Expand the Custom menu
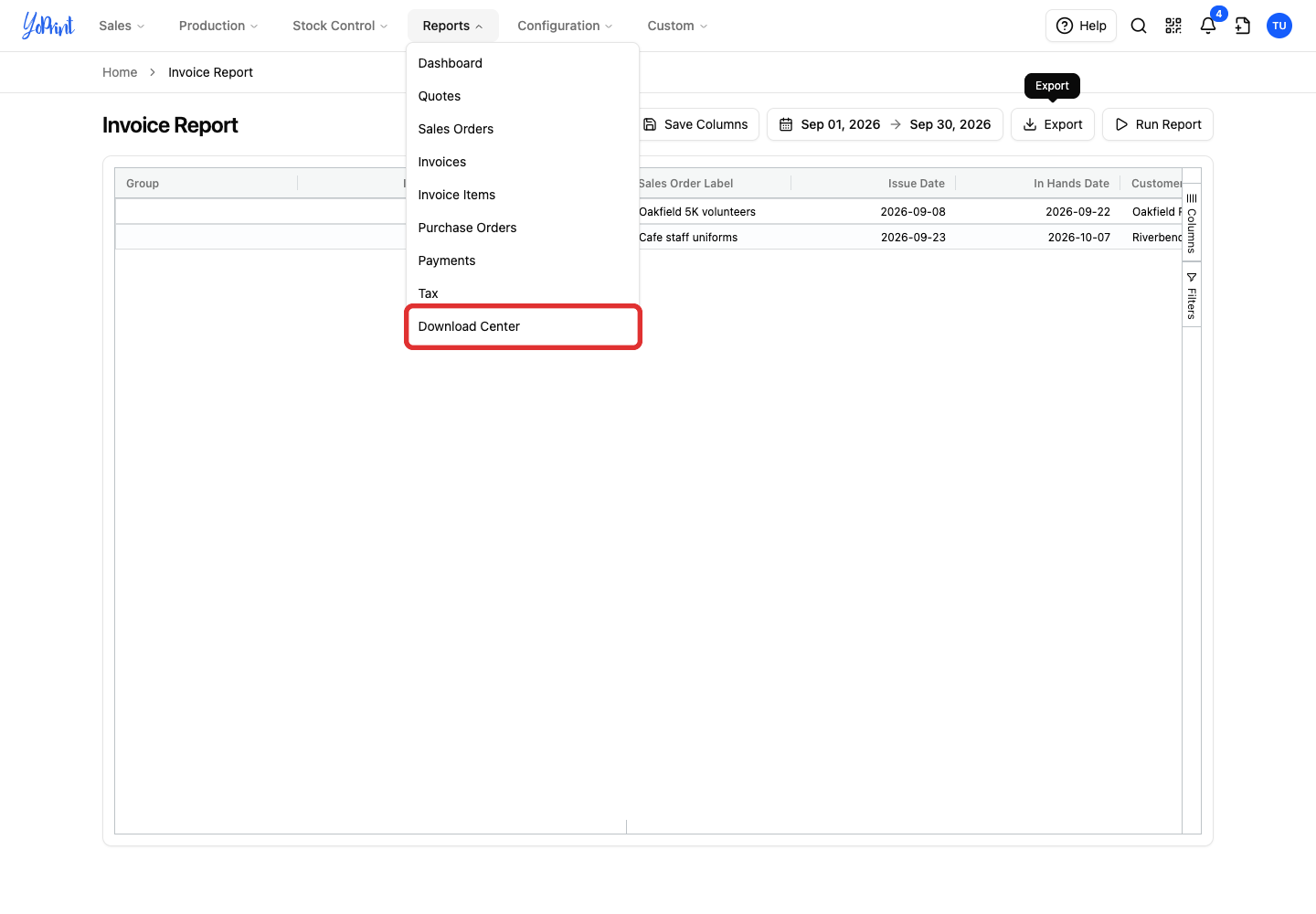The image size is (1316, 914). coord(677,26)
